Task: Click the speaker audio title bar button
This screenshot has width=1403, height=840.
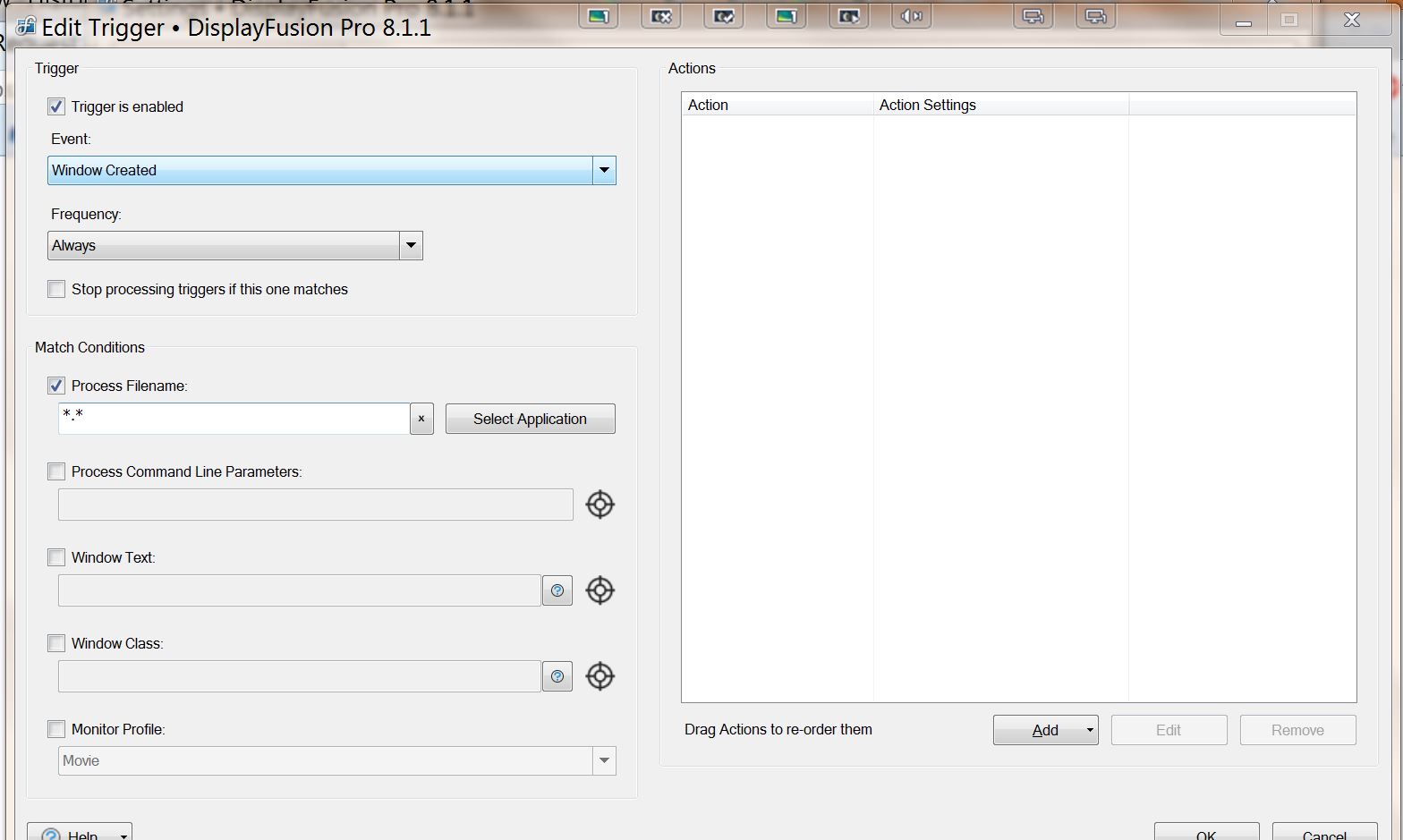Action: (x=911, y=16)
